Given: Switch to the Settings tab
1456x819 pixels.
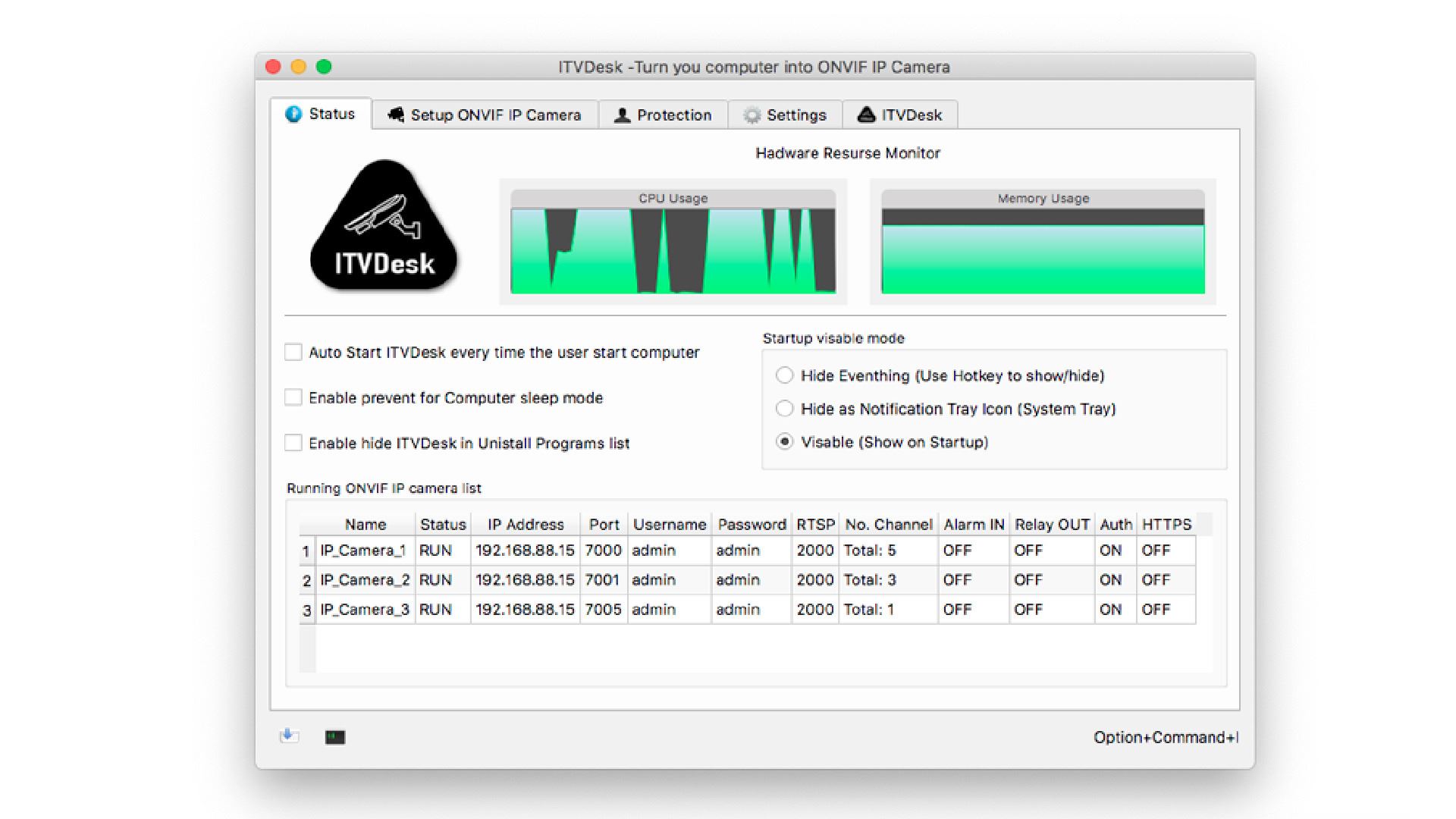Looking at the screenshot, I should tap(785, 115).
